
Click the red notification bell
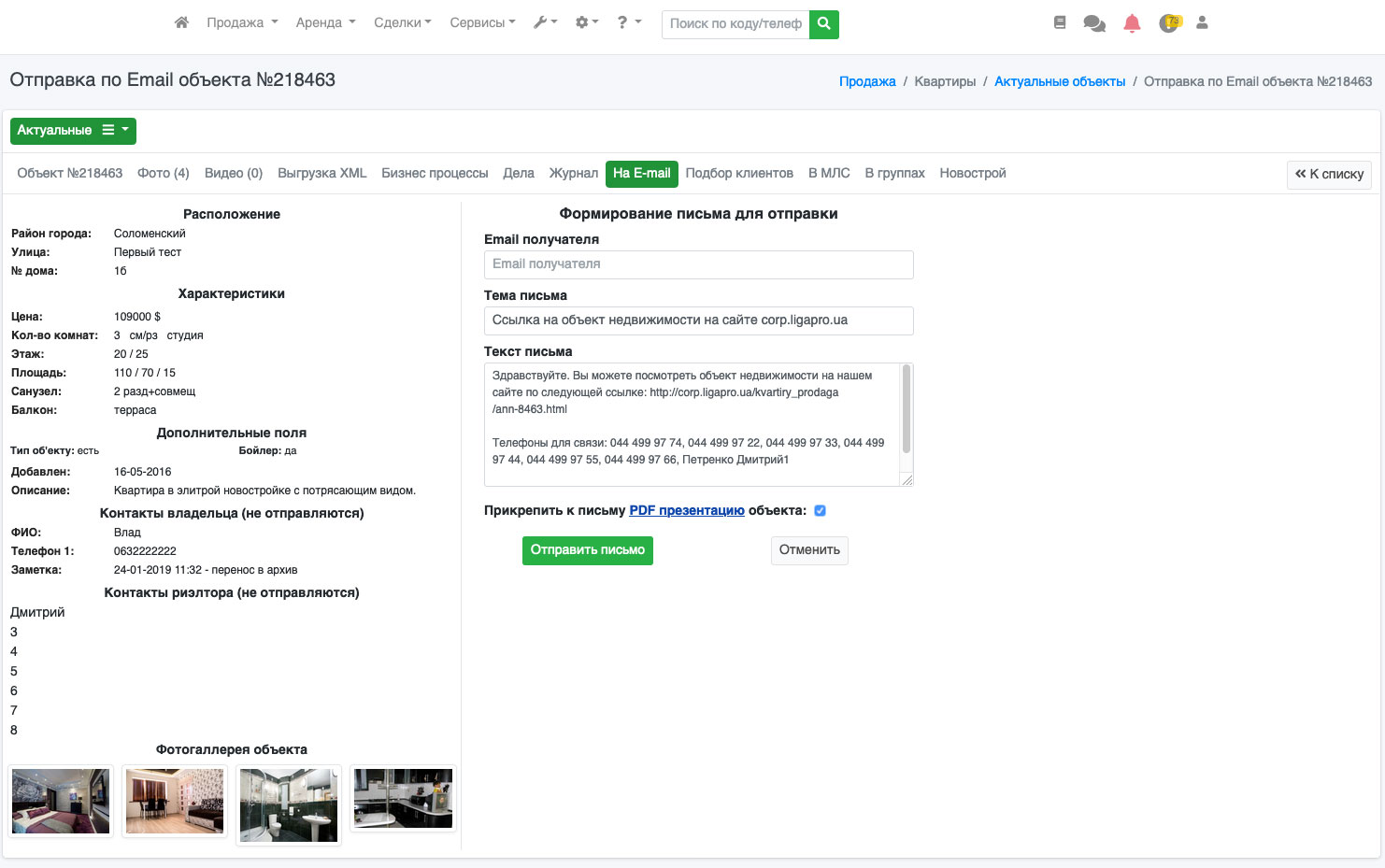click(x=1132, y=23)
